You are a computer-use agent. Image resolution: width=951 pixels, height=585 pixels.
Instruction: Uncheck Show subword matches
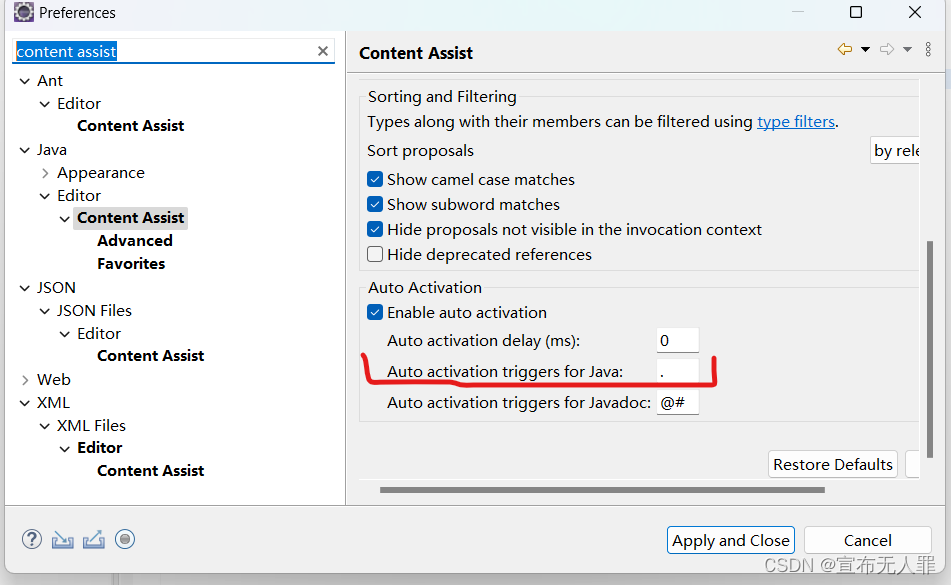click(375, 204)
